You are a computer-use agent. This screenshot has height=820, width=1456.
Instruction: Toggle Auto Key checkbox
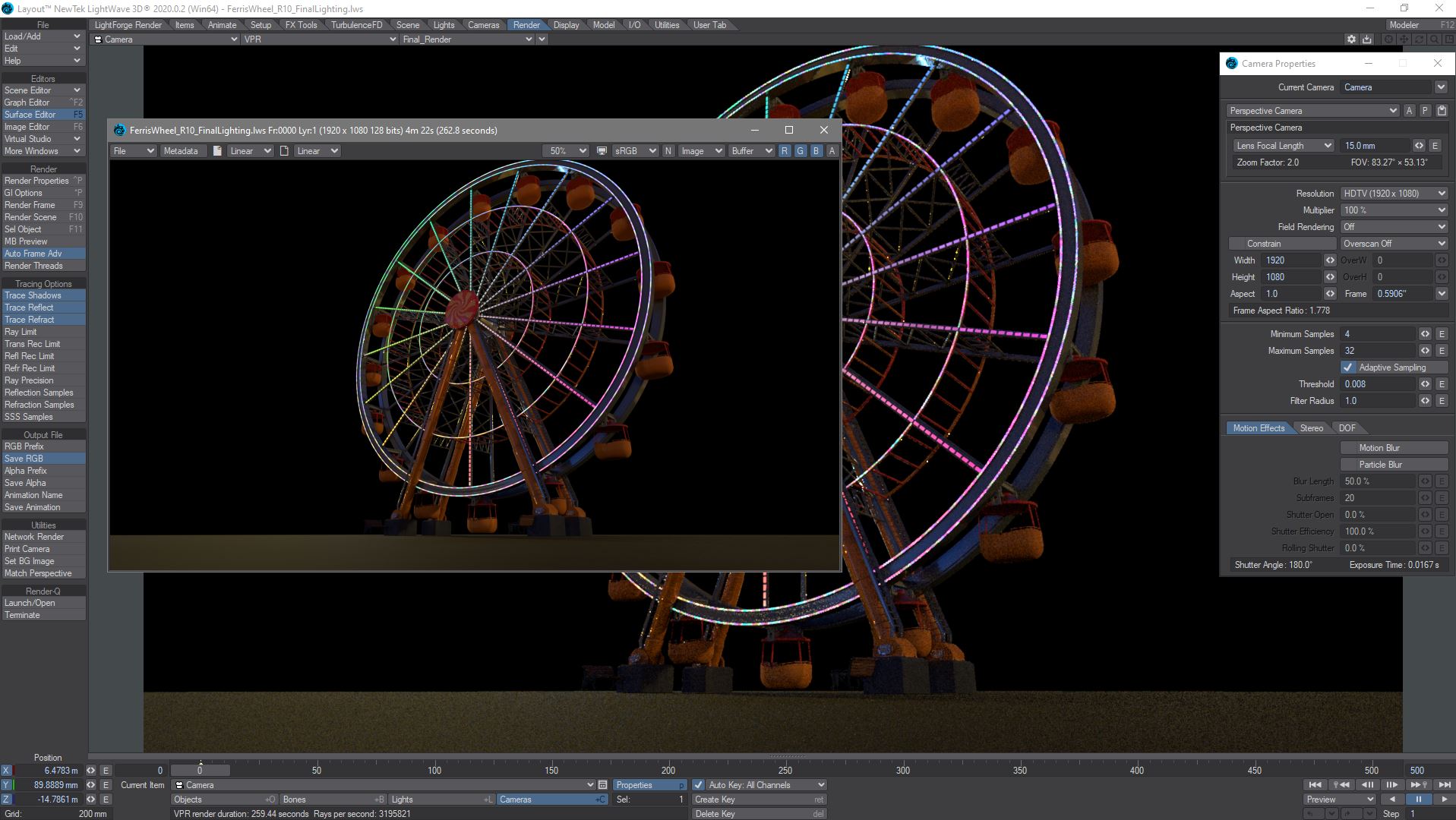pyautogui.click(x=698, y=785)
